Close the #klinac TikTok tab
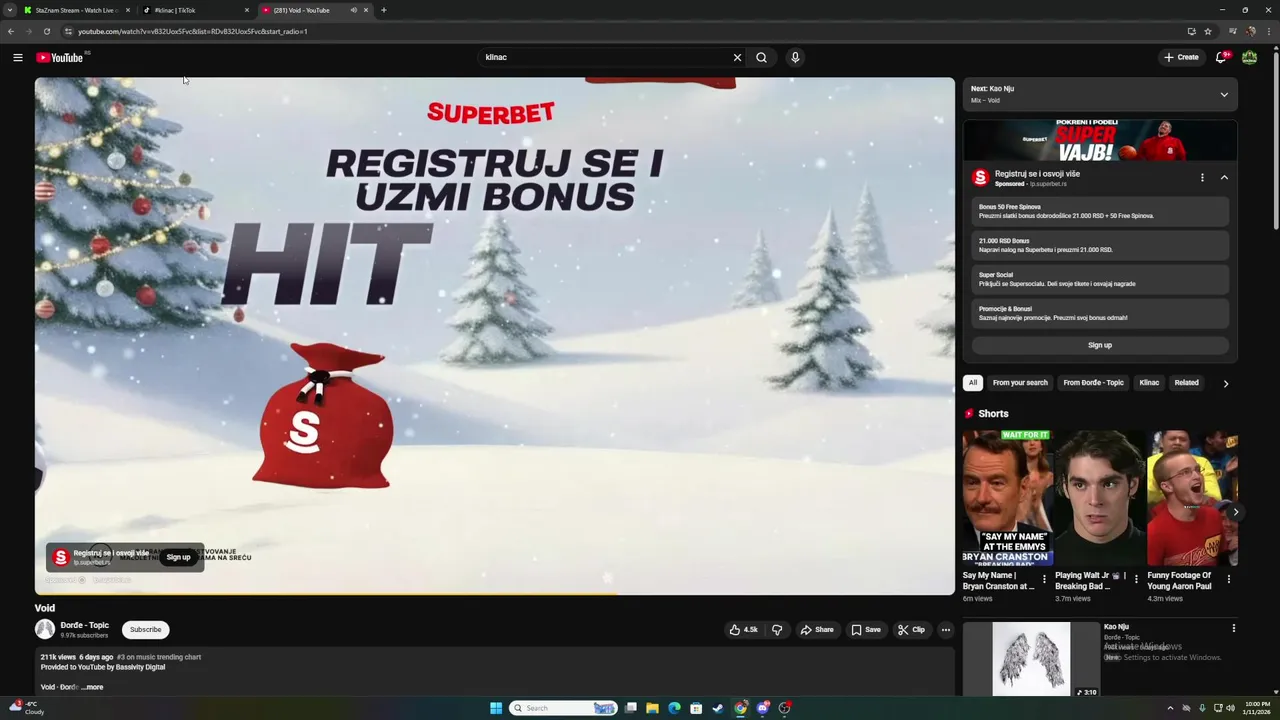Screen dimensions: 1280x720 click(247, 10)
